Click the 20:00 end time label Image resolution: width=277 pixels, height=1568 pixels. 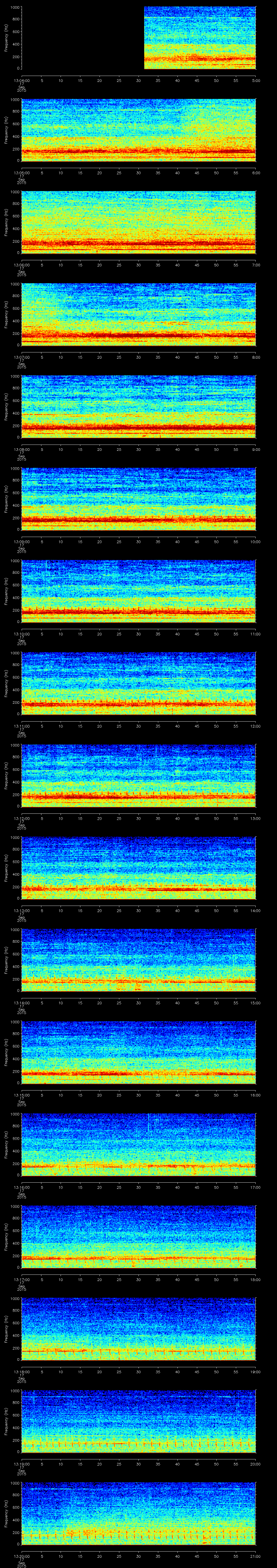256,1464
